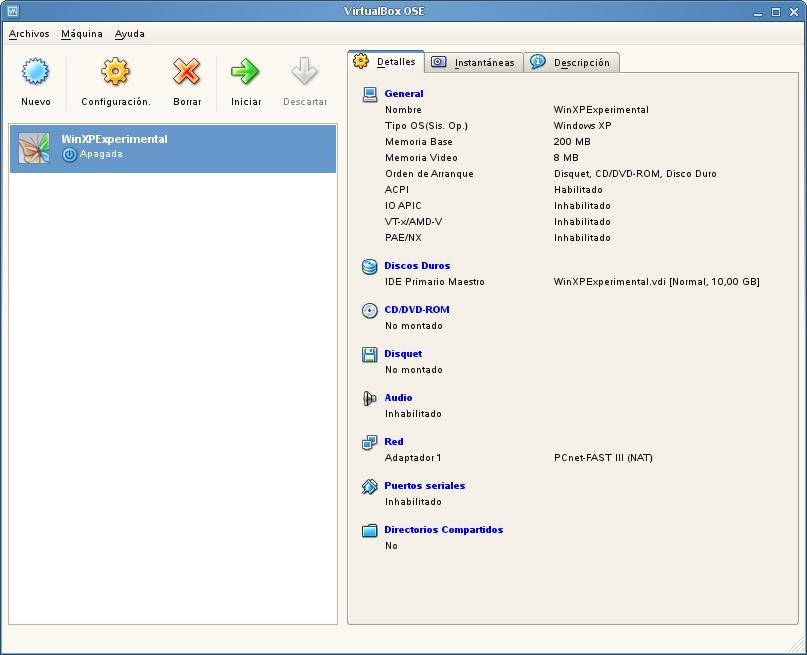The height and width of the screenshot is (655, 807).
Task: Click the VirtualBox title bar window icon
Action: pos(13,11)
